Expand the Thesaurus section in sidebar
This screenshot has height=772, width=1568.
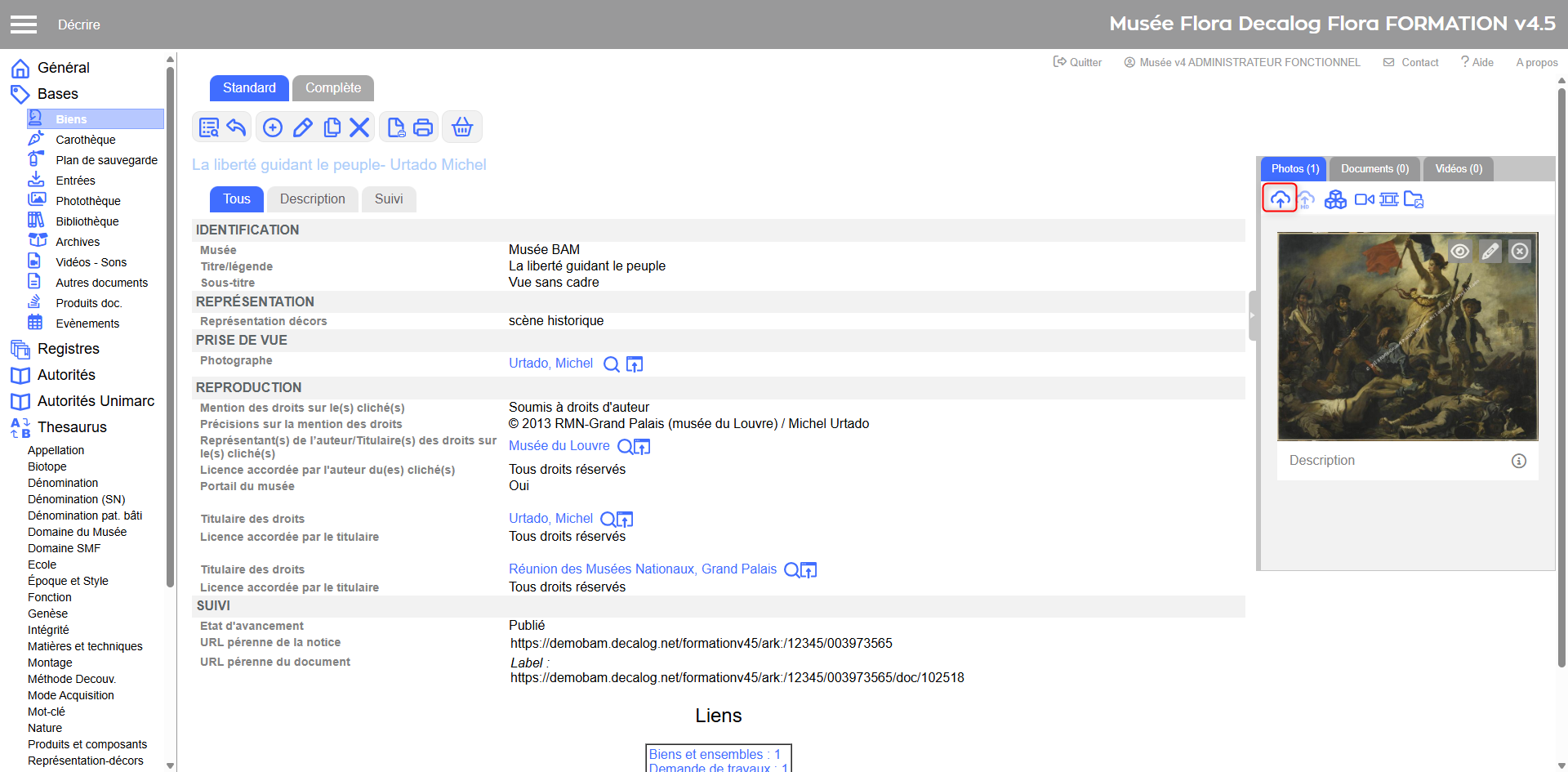pyautogui.click(x=72, y=427)
